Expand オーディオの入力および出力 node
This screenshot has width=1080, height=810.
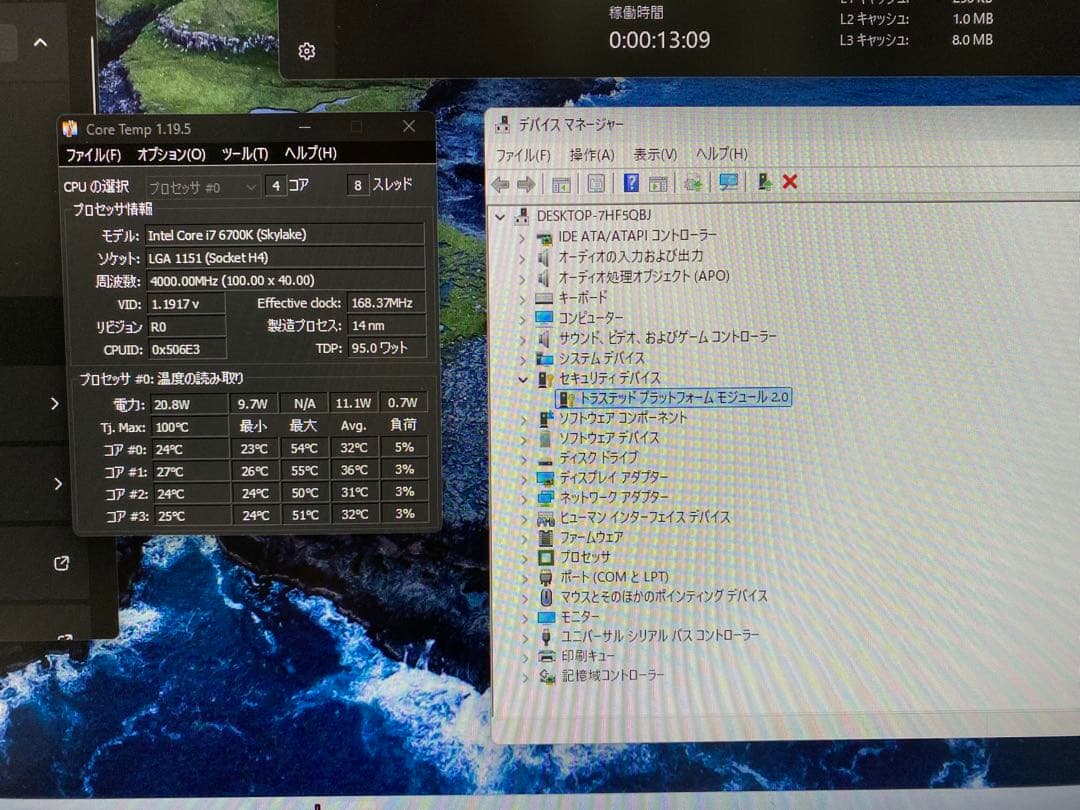coord(522,258)
